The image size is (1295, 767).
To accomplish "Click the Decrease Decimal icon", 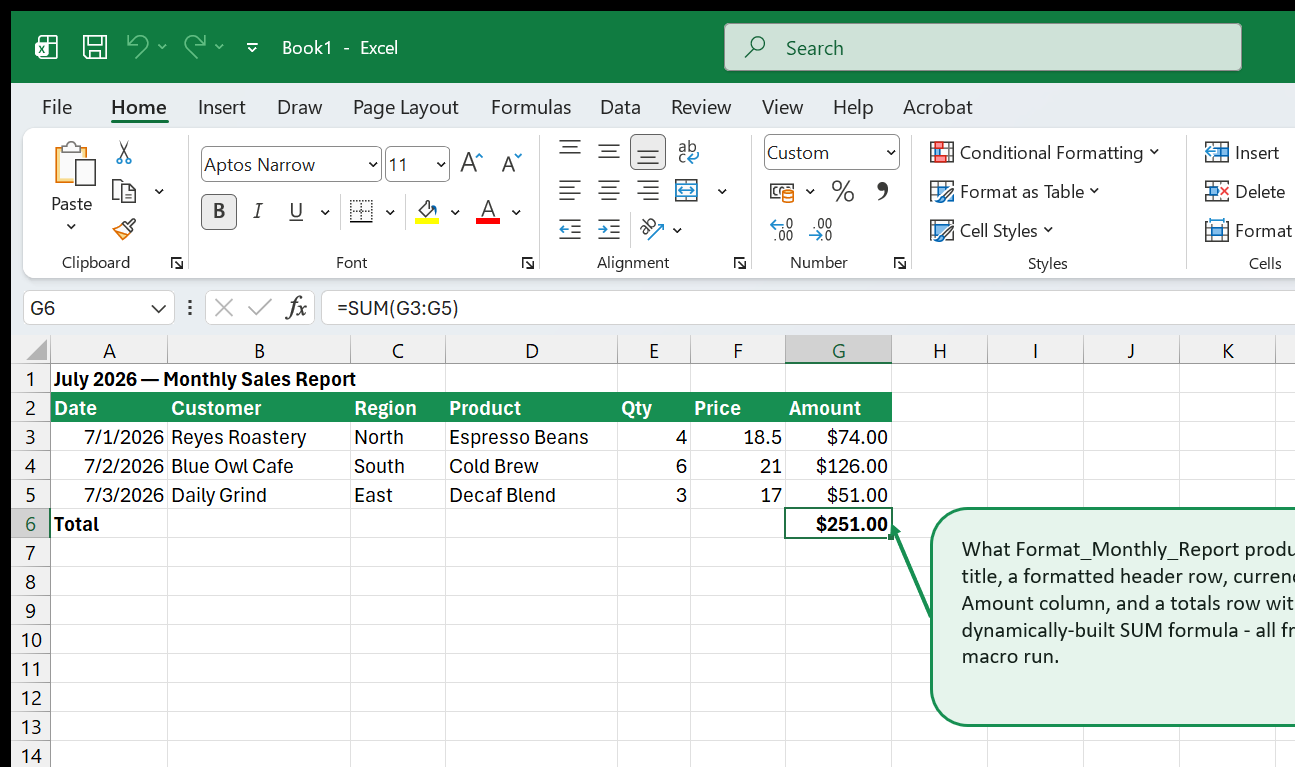I will [821, 230].
